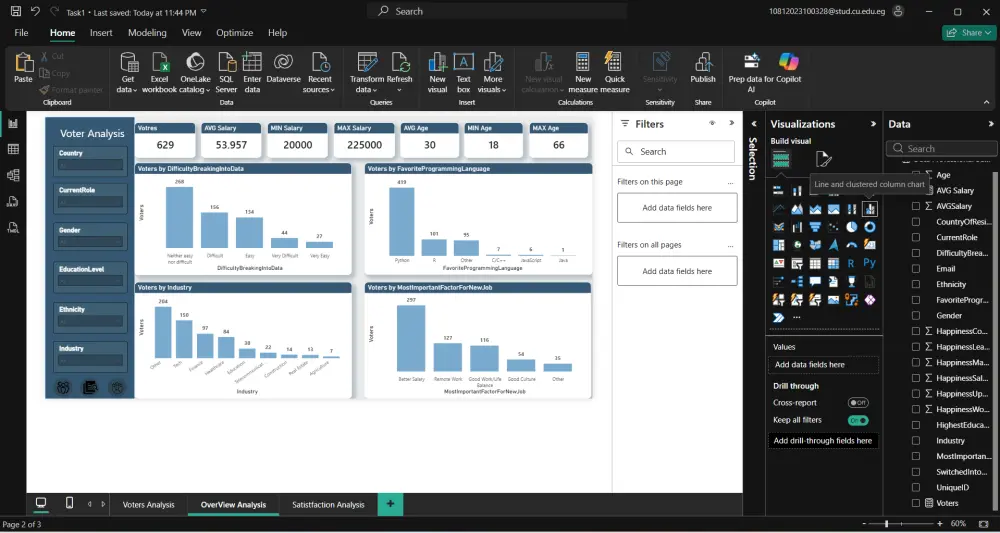Select the Matrix visual icon
This screenshot has height=533, width=1000.
click(x=833, y=263)
